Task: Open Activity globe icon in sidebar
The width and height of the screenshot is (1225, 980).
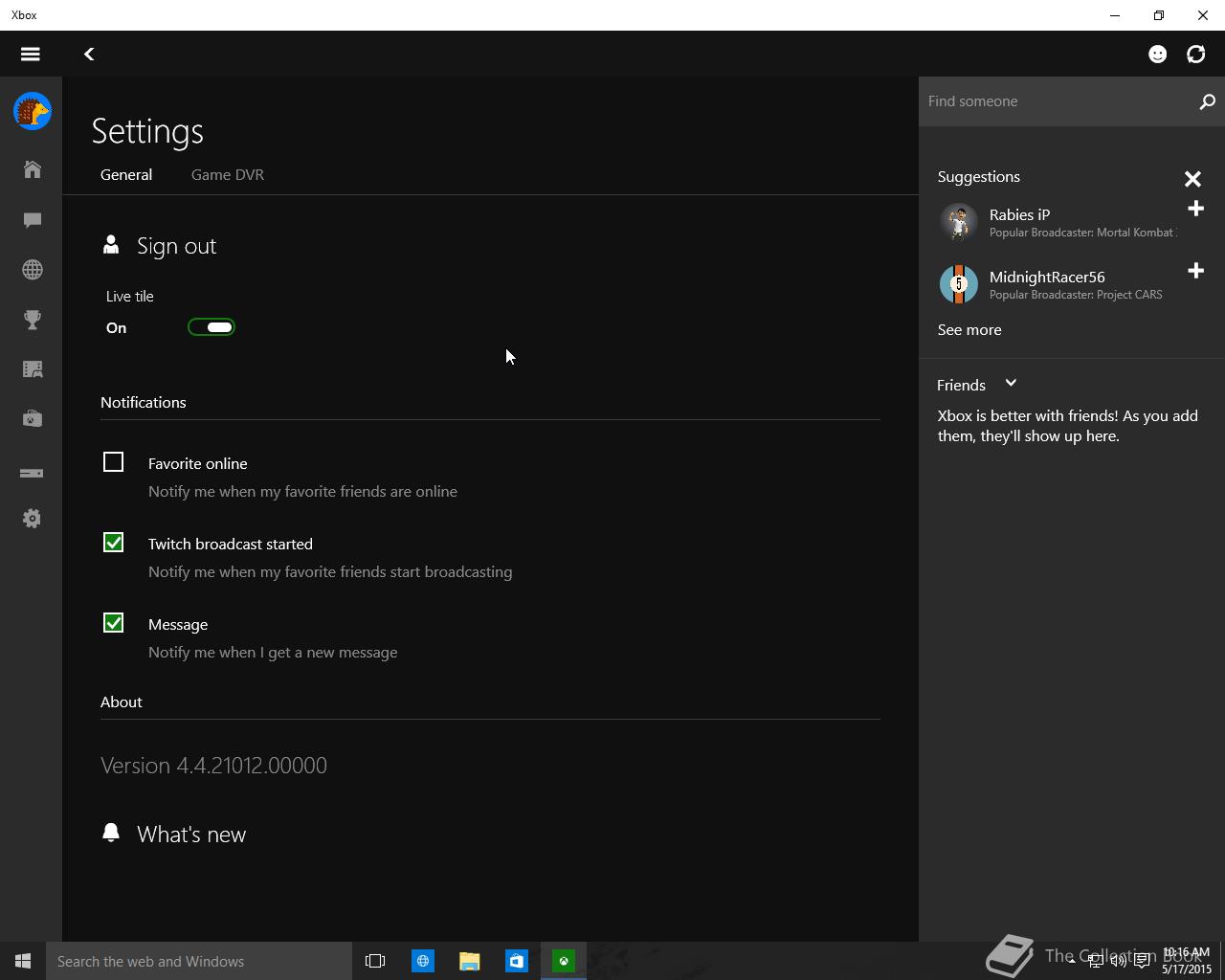Action: (33, 270)
